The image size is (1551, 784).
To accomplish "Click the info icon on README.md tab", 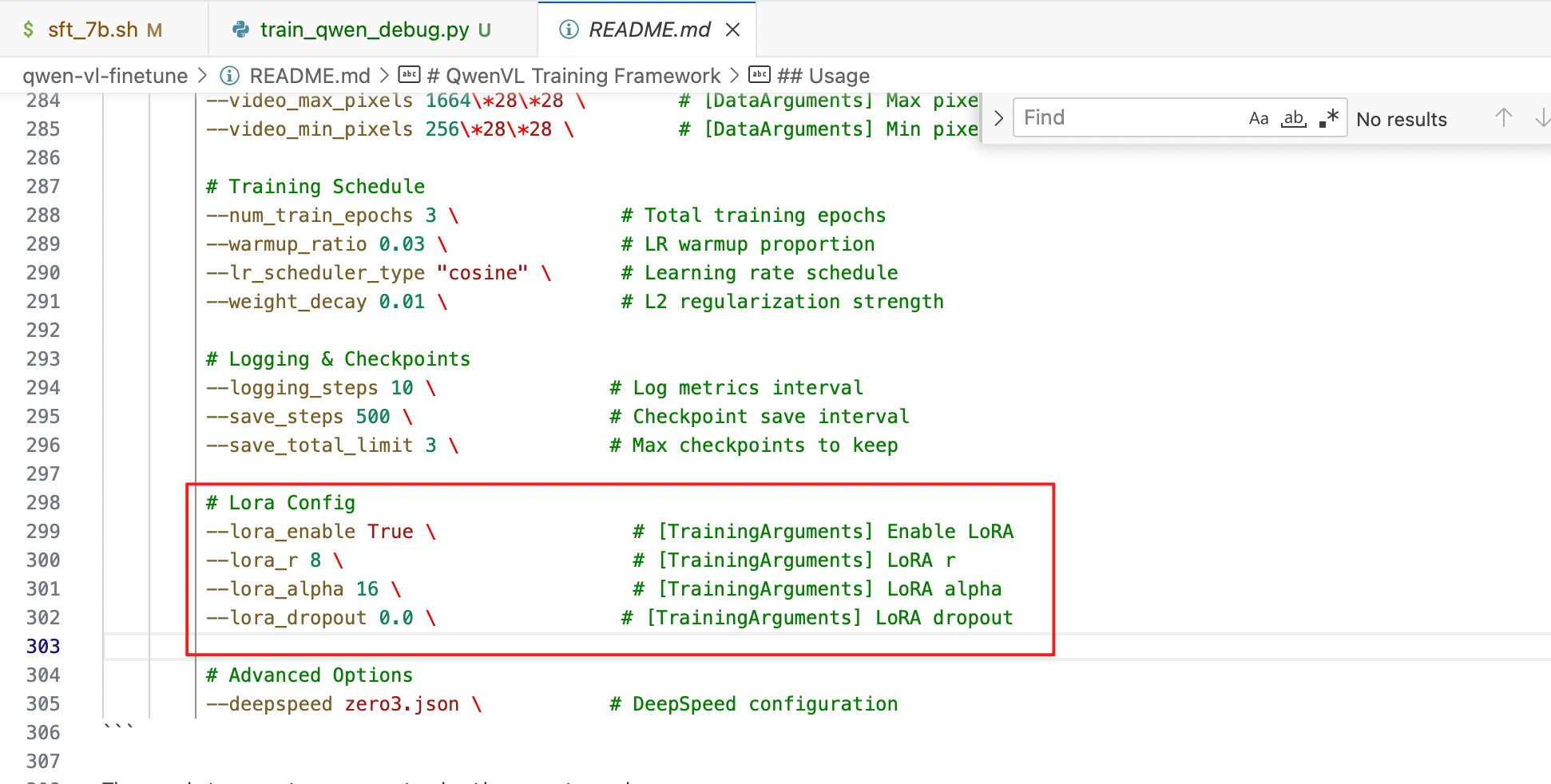I will click(x=569, y=30).
